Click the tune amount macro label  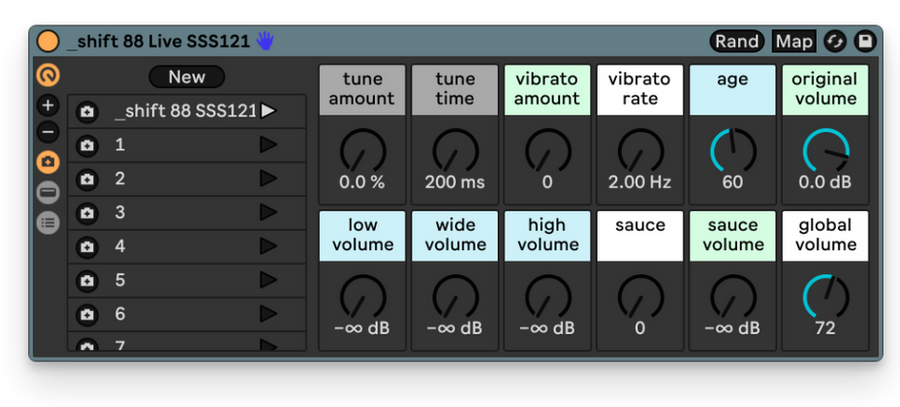point(363,90)
